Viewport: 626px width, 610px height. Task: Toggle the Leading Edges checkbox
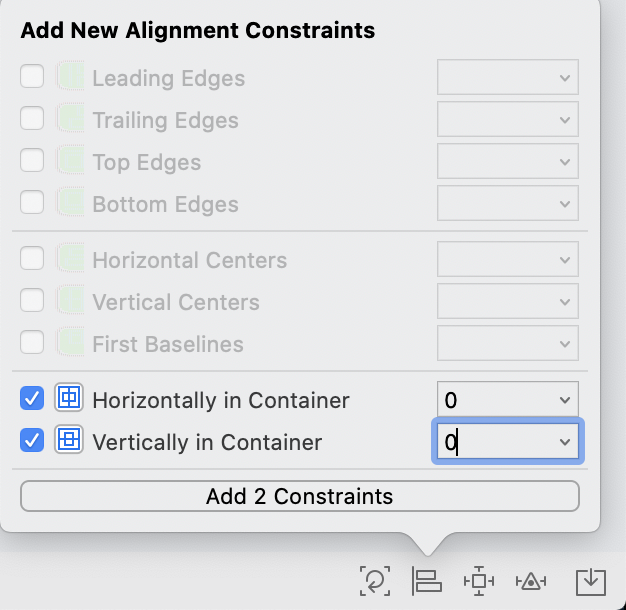pos(32,77)
